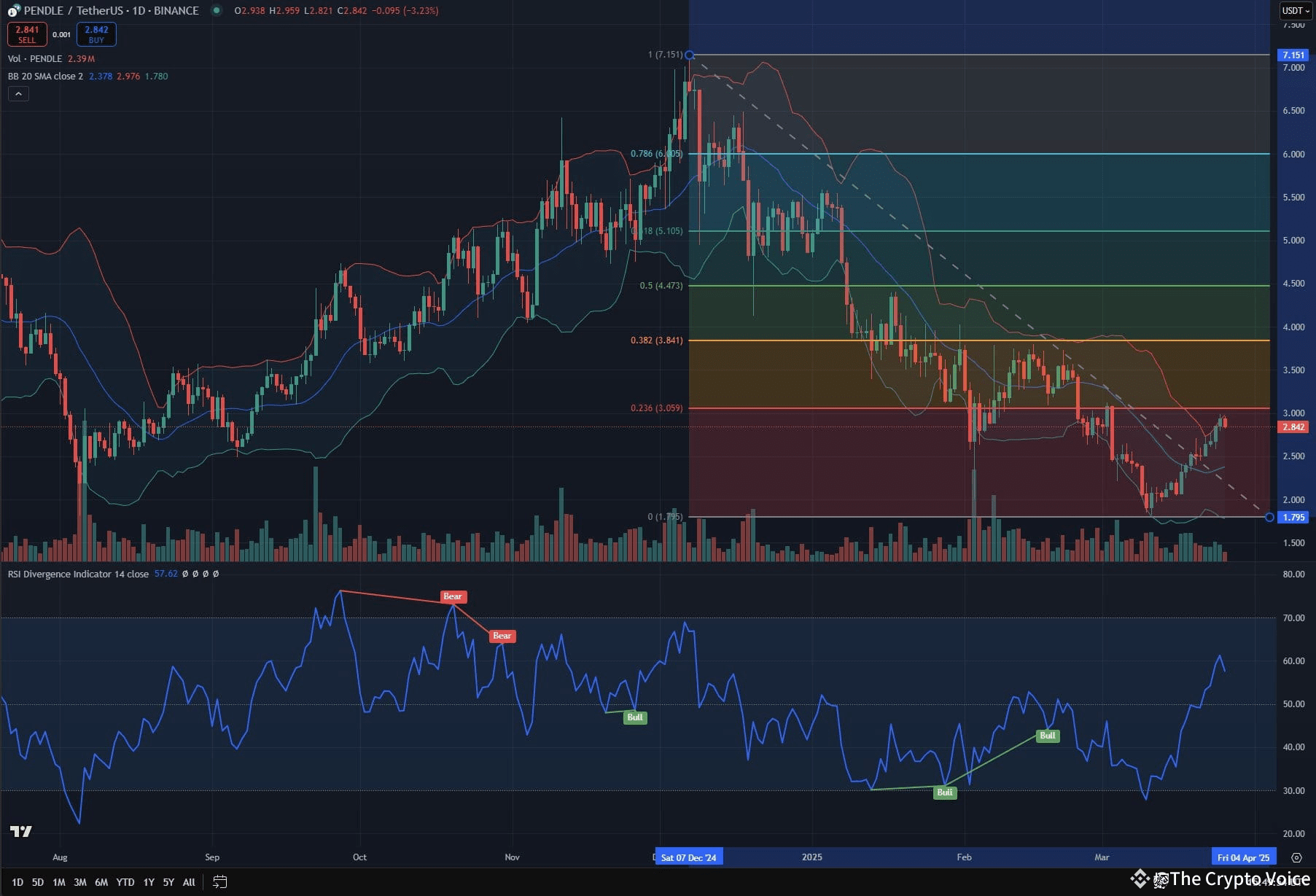Click the 1.795 price label on the axis

[x=1294, y=518]
